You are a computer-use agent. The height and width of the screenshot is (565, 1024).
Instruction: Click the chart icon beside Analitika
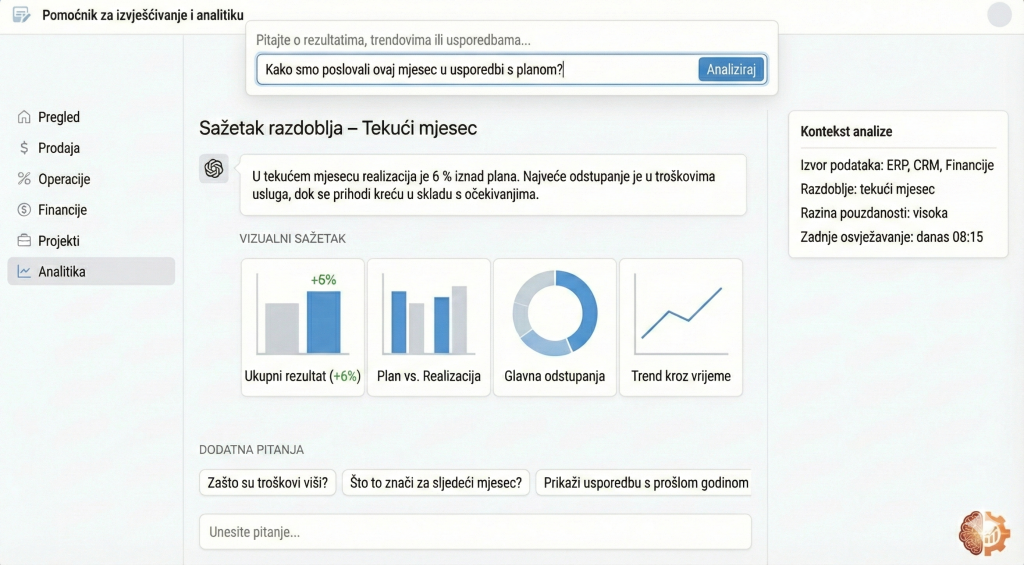pos(24,272)
